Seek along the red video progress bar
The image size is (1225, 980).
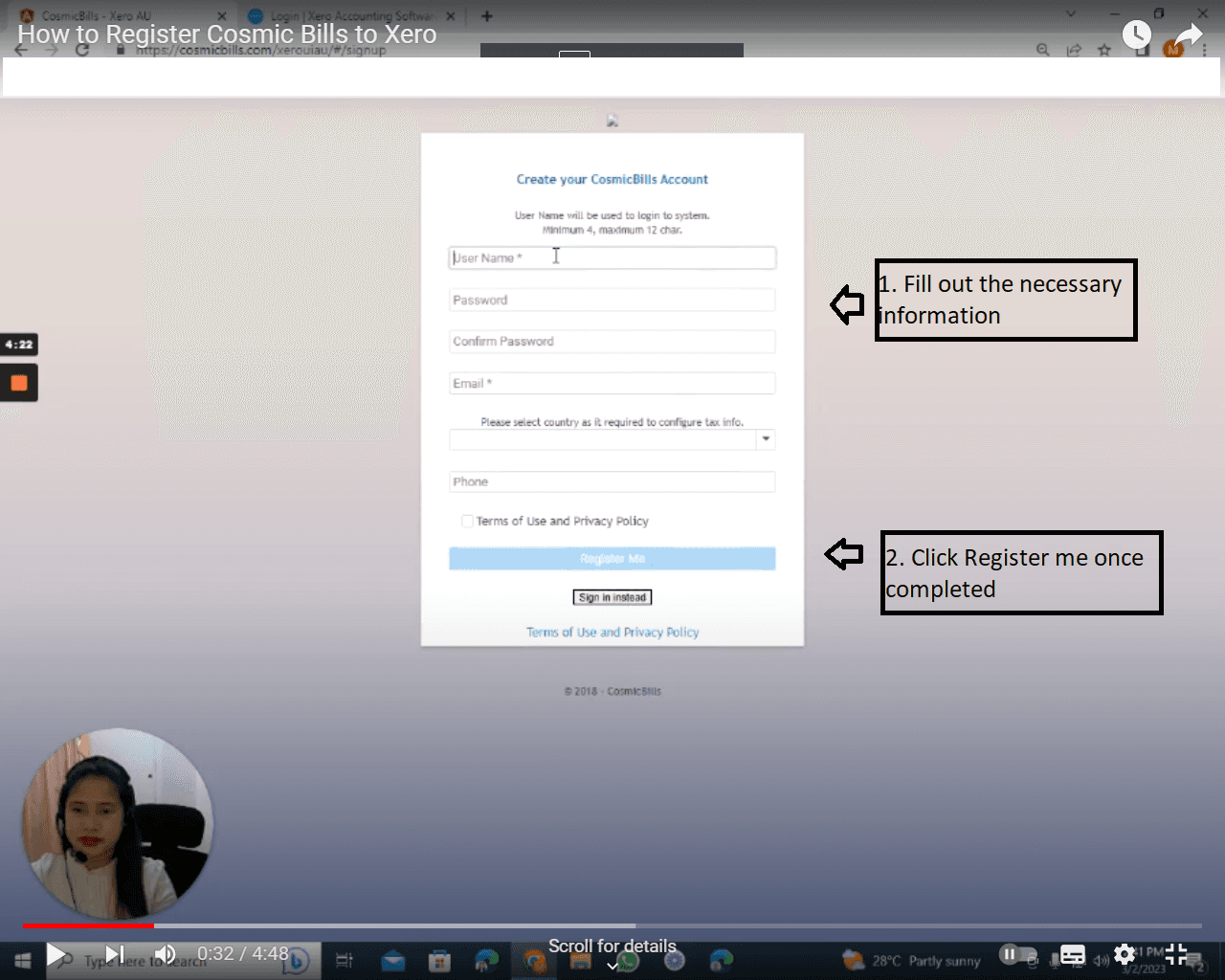tap(88, 925)
